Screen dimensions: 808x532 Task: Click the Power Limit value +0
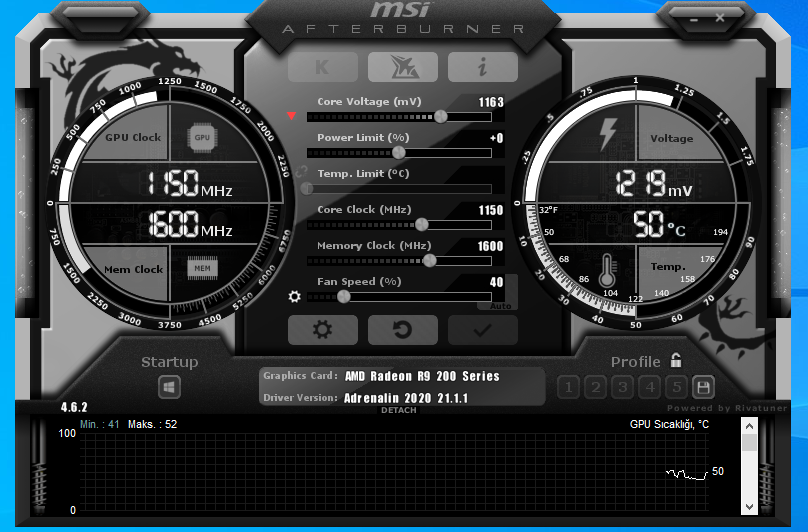coord(496,138)
